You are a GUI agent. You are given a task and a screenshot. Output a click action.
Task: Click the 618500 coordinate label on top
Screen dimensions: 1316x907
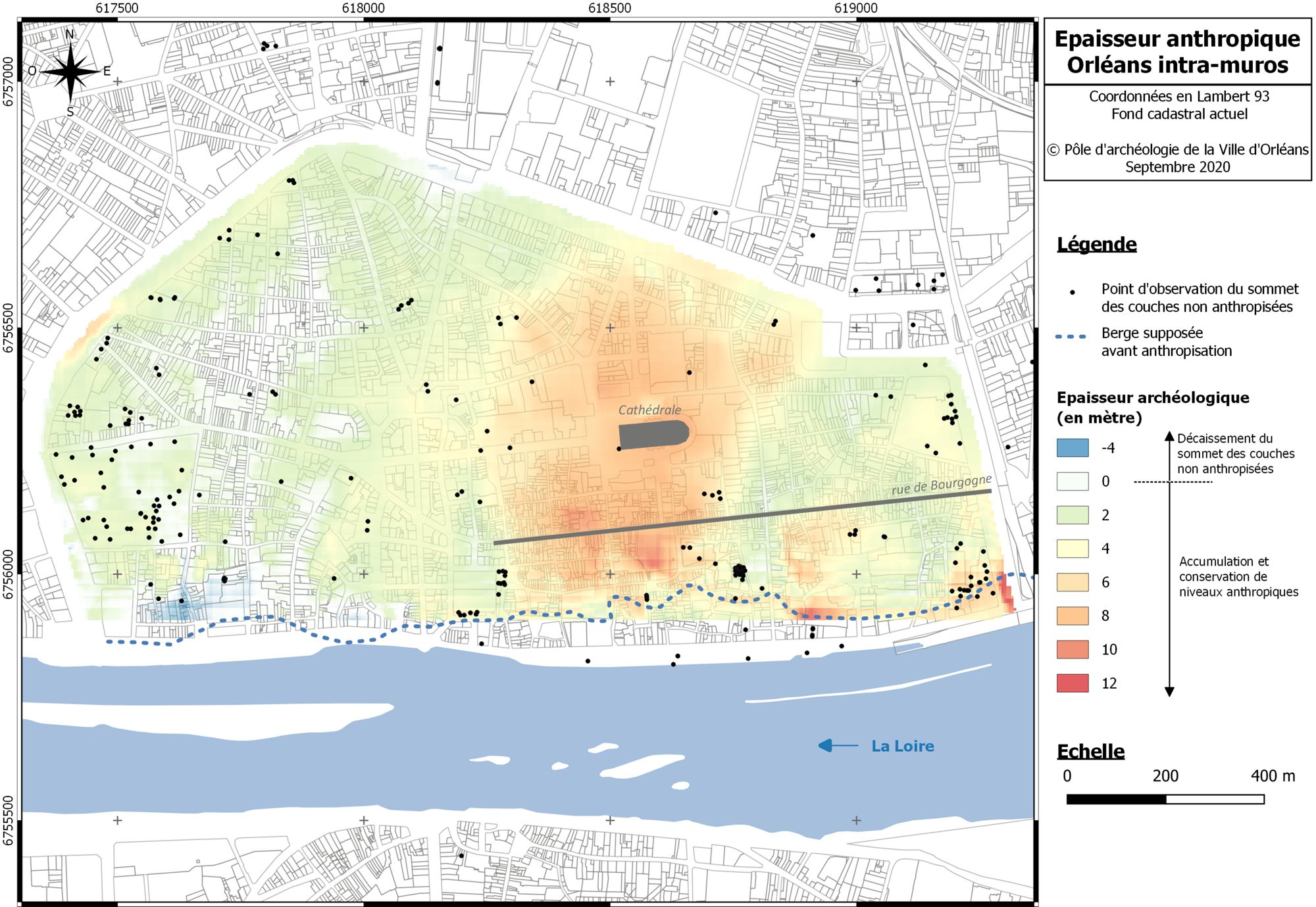pos(609,8)
